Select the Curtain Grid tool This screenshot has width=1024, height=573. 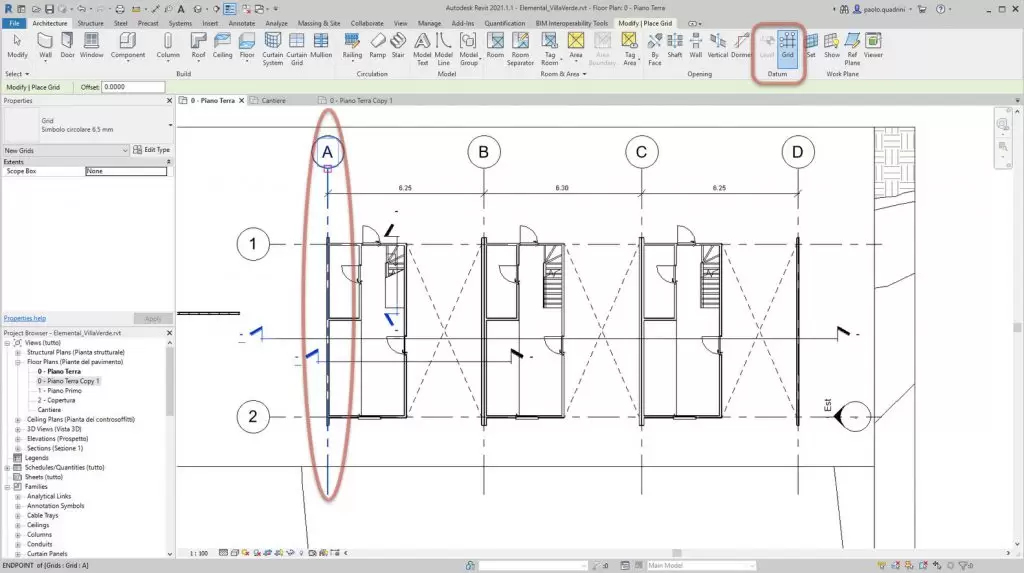[297, 45]
